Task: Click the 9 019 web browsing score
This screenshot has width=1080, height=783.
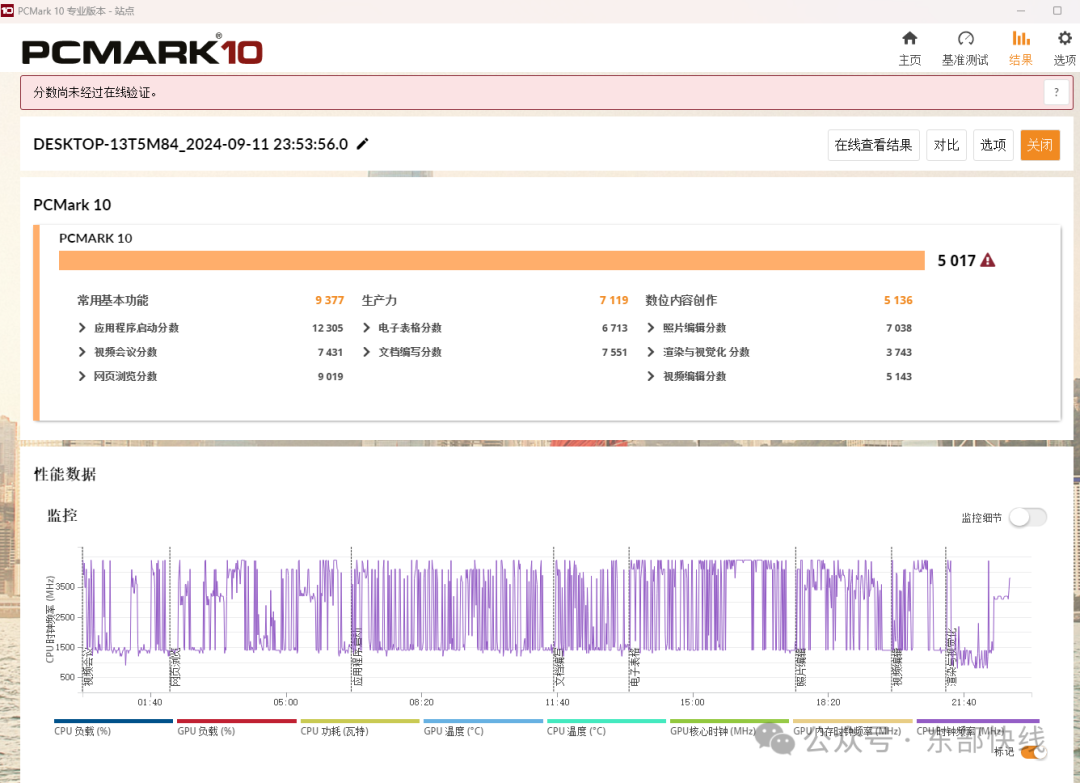Action: [330, 376]
